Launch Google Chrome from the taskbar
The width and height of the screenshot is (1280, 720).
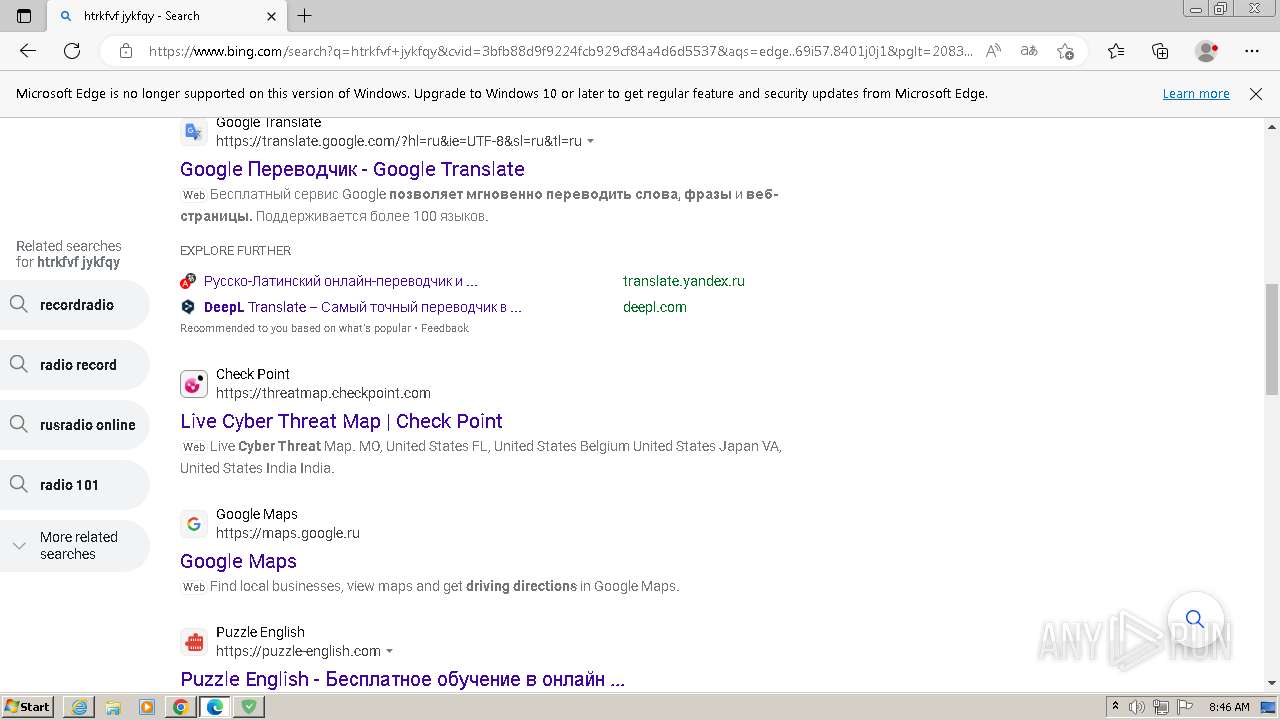pos(181,706)
